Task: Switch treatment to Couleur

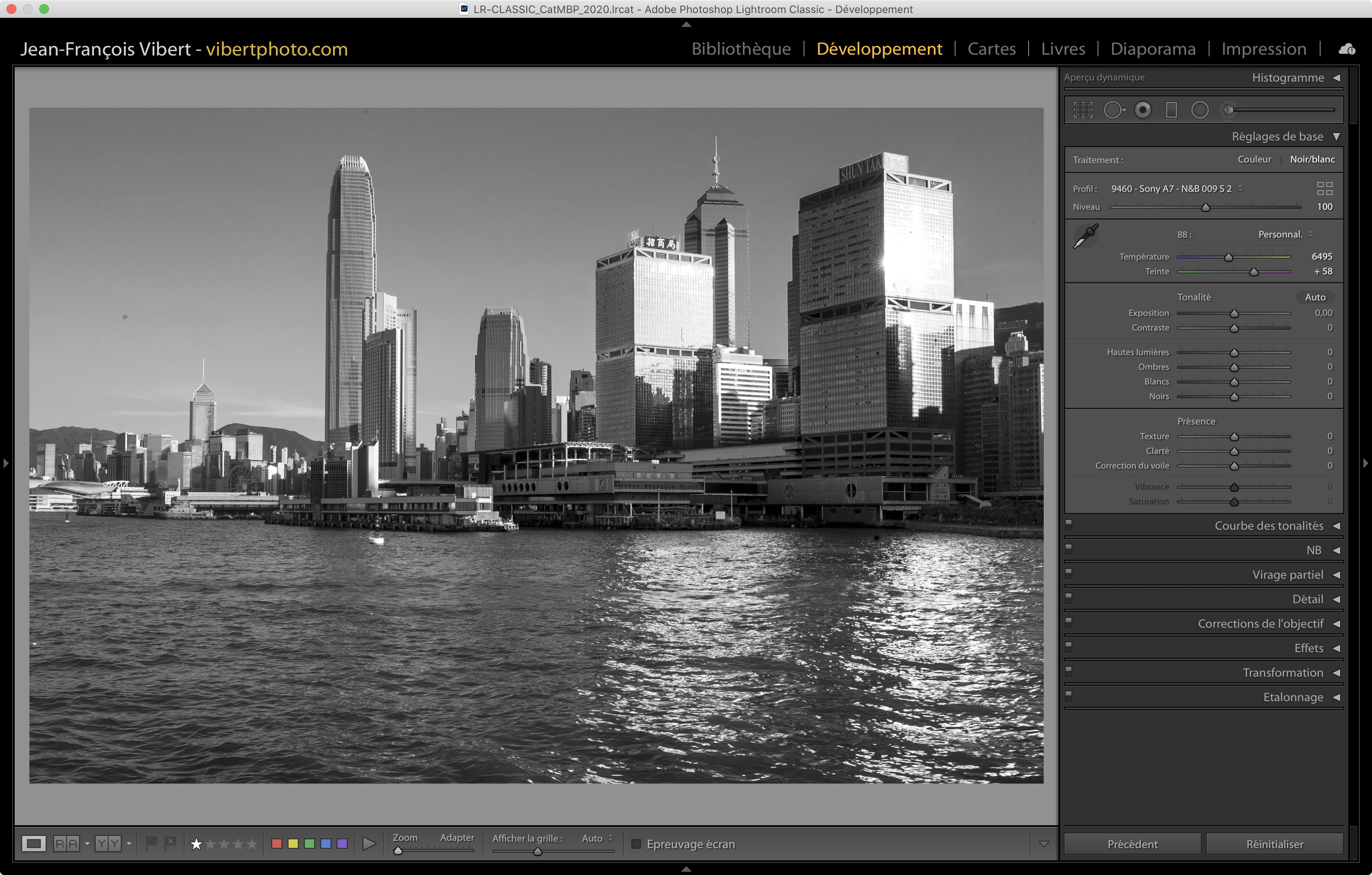Action: click(x=1254, y=160)
